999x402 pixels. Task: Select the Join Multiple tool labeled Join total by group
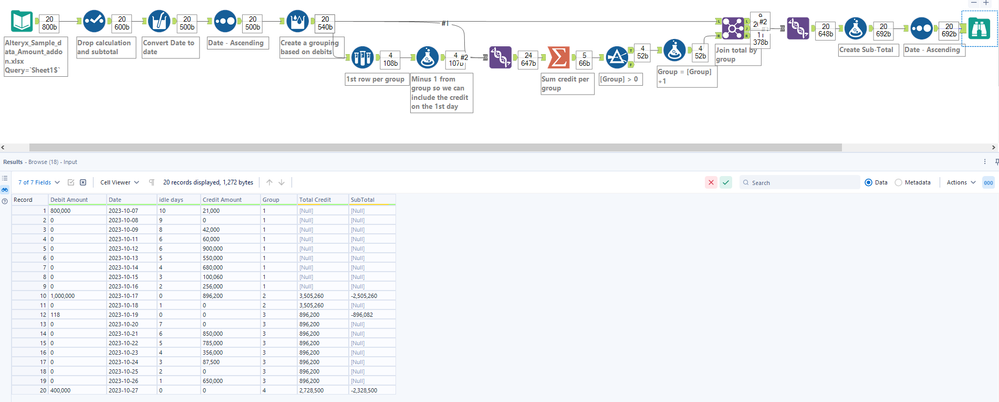[733, 29]
